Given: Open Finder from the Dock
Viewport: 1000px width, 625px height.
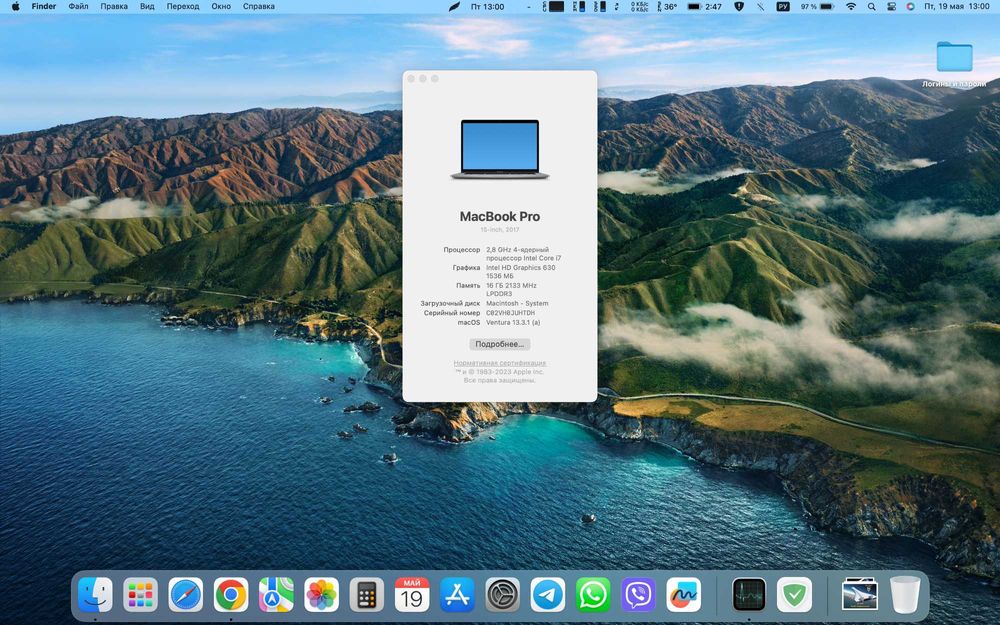Looking at the screenshot, I should pyautogui.click(x=95, y=595).
